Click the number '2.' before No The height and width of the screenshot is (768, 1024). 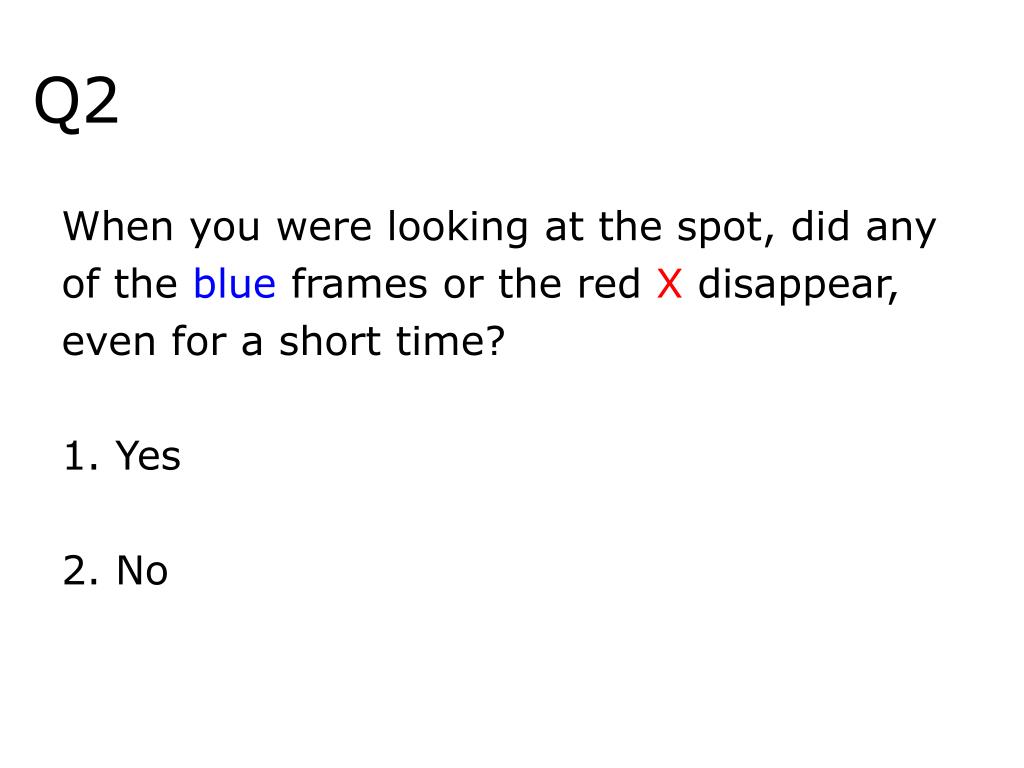81,570
